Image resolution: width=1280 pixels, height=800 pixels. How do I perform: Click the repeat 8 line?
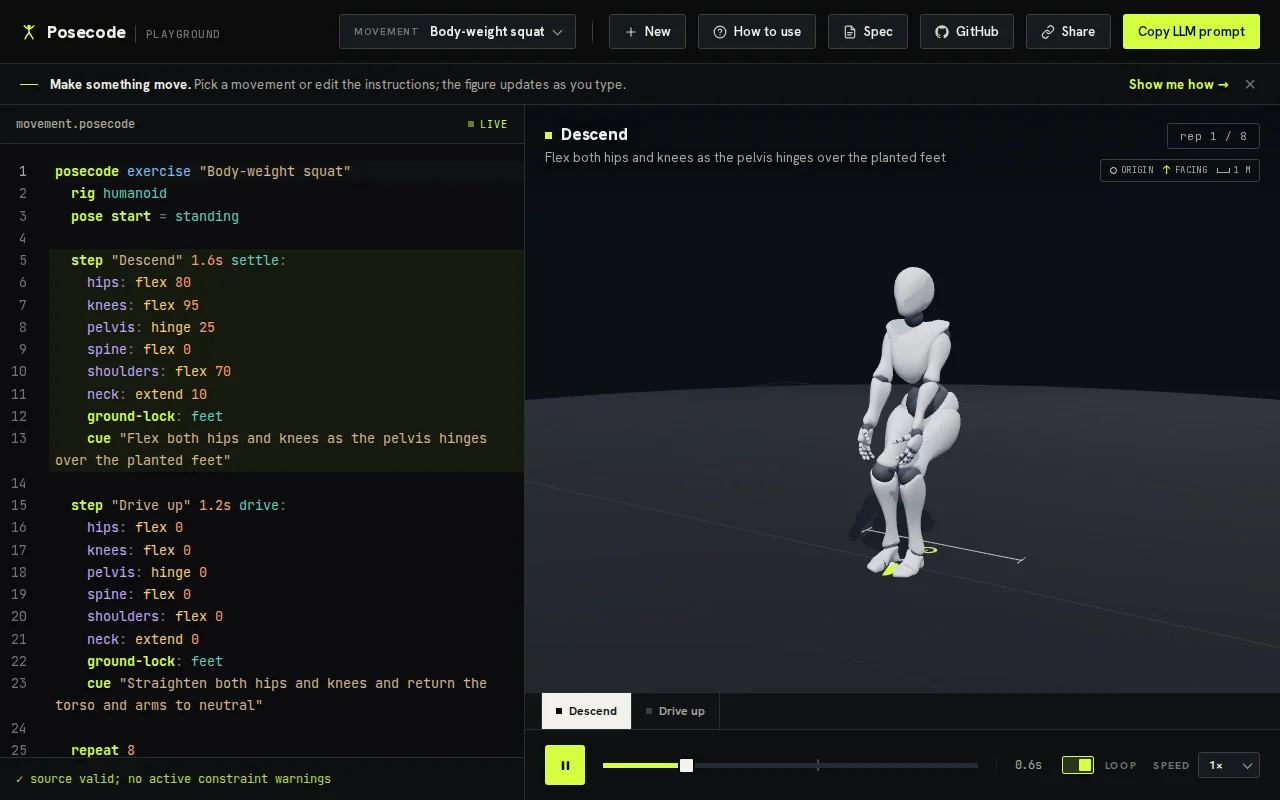[103, 750]
